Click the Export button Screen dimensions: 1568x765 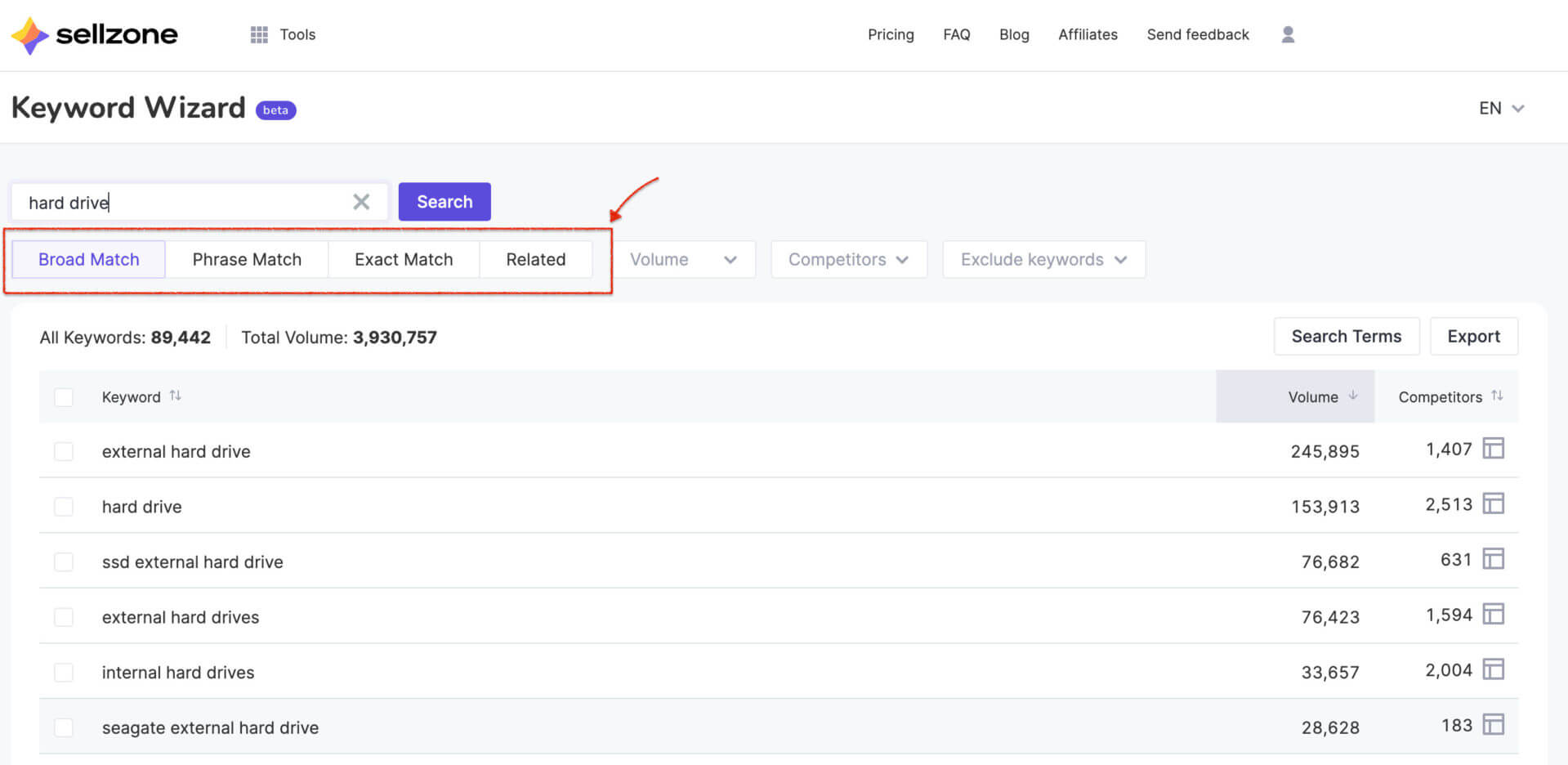tap(1474, 336)
